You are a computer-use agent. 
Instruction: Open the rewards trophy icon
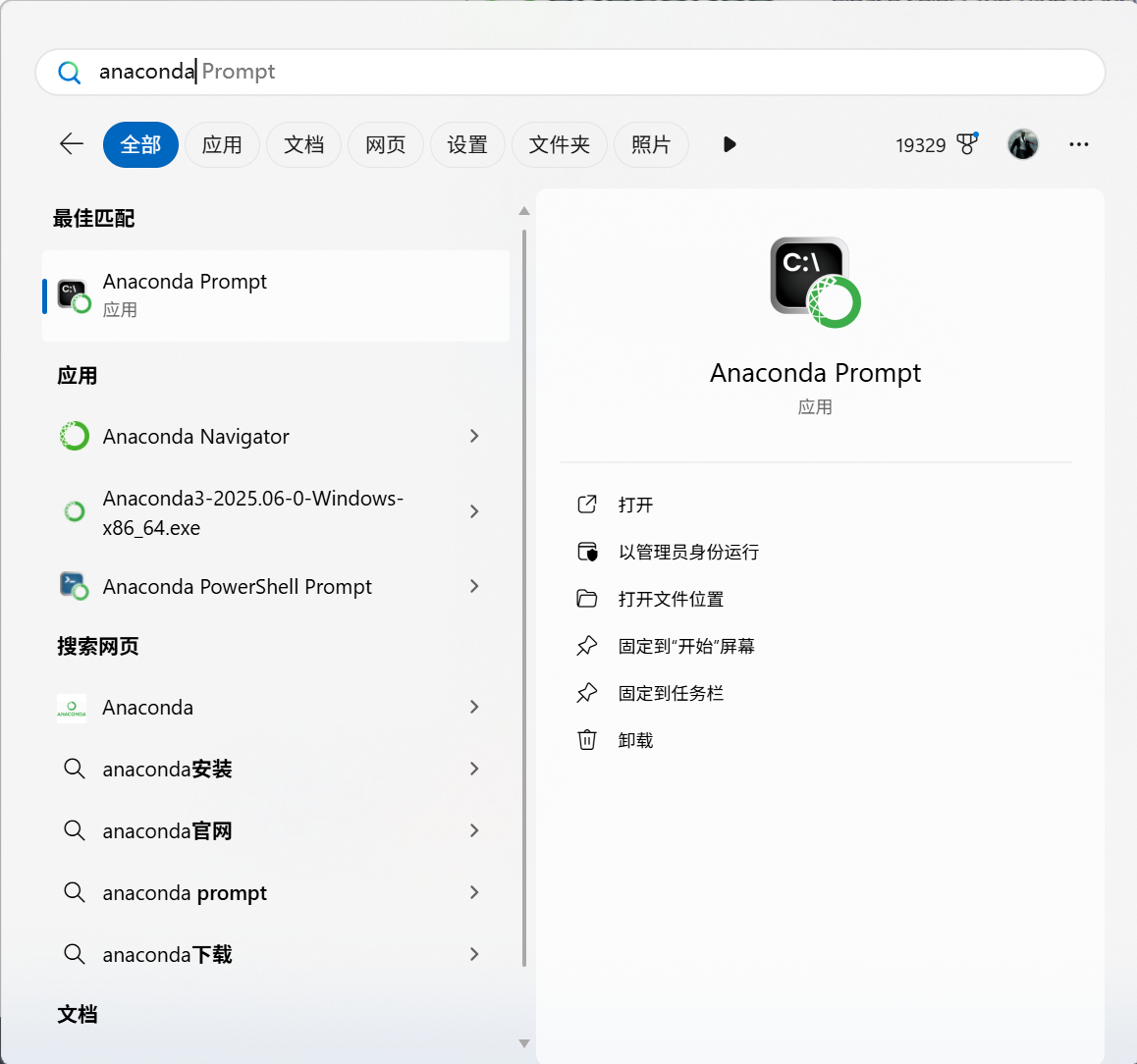click(967, 143)
